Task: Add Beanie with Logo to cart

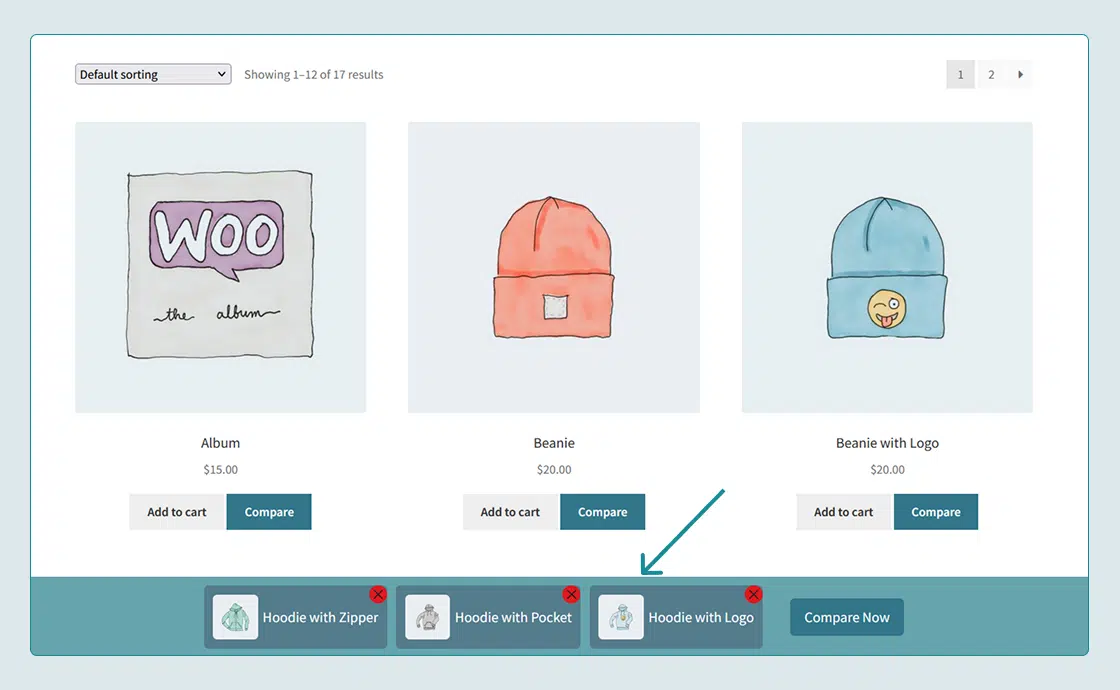Action: [x=843, y=512]
